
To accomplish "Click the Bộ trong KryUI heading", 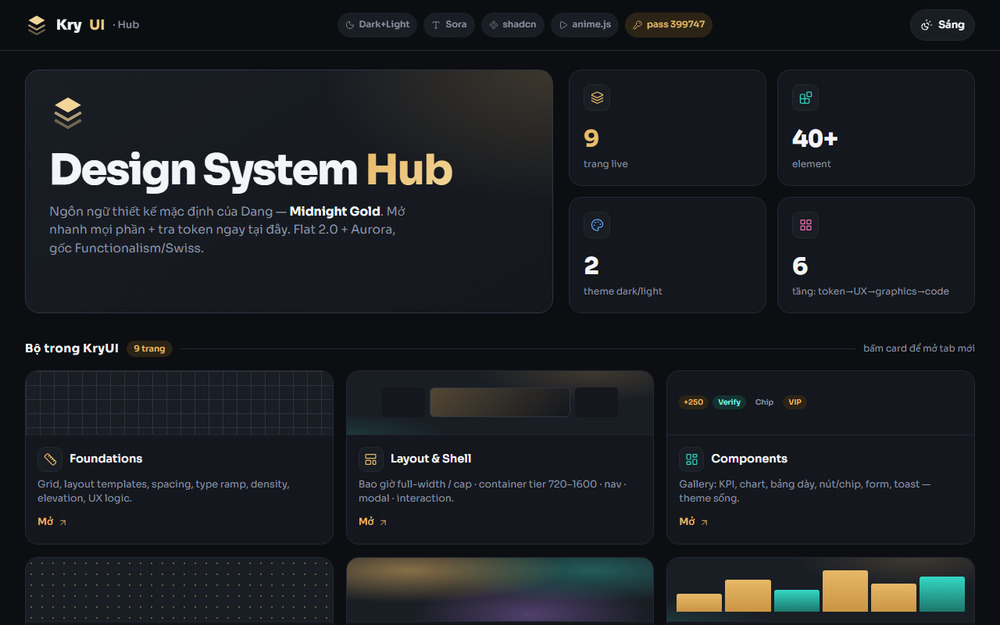I will coord(71,348).
